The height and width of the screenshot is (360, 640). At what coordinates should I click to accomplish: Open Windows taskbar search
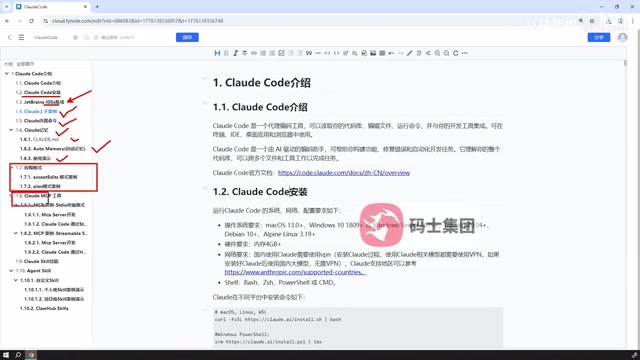click(x=18, y=355)
